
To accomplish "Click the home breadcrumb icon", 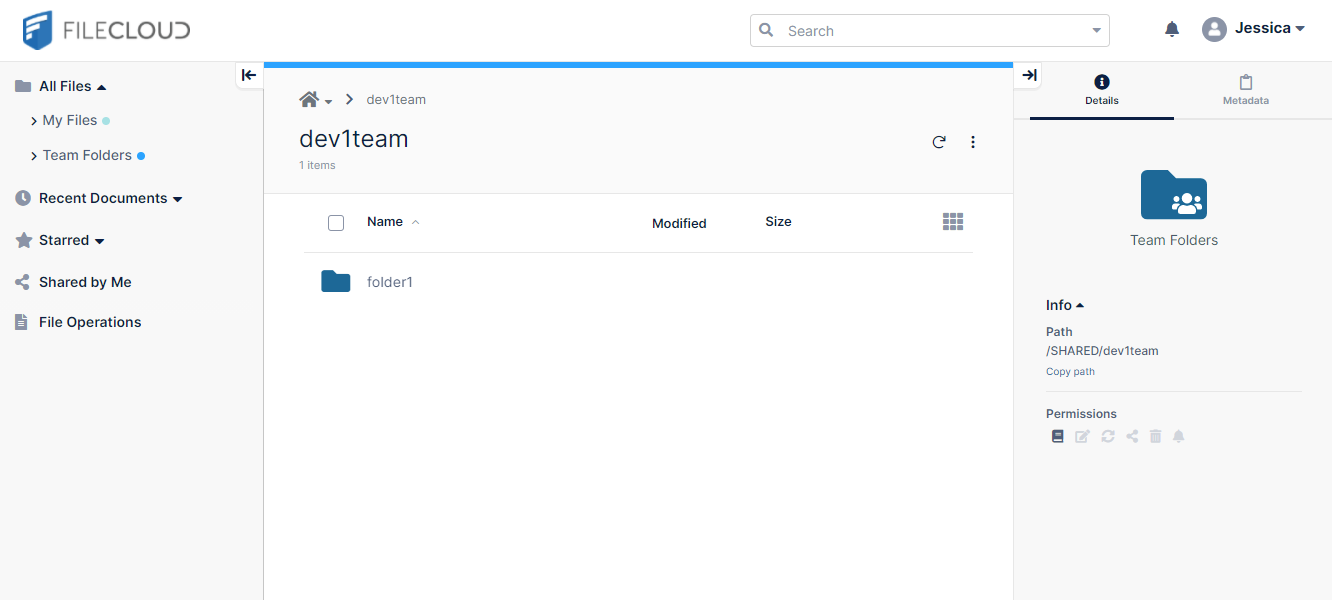I will click(x=309, y=99).
